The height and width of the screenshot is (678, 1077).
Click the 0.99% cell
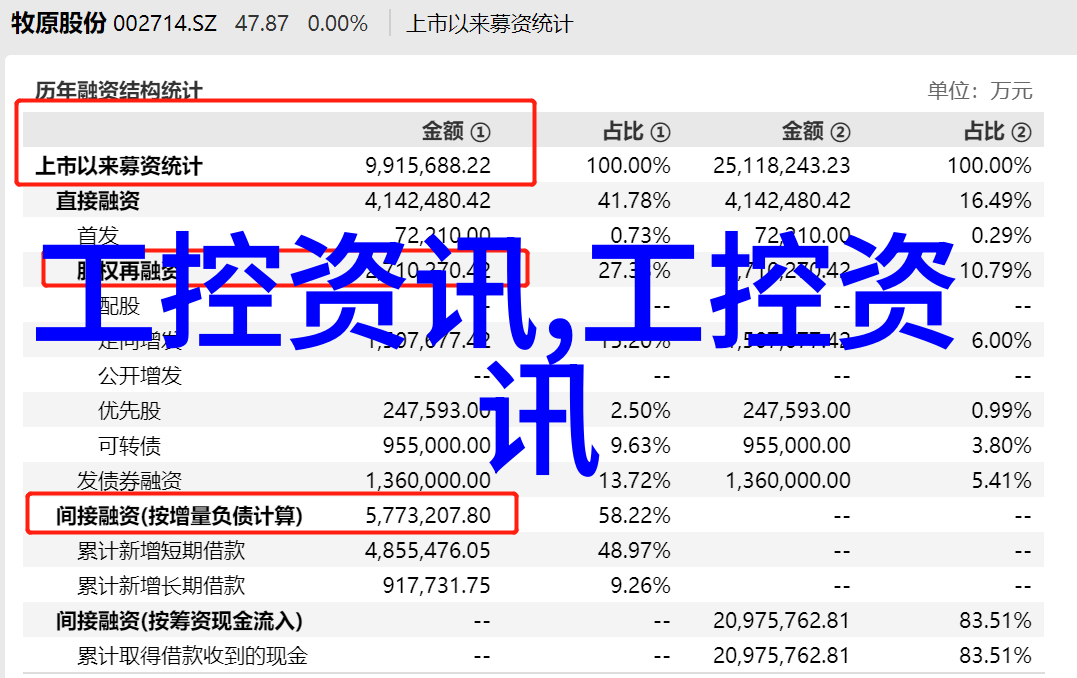click(x=1001, y=411)
